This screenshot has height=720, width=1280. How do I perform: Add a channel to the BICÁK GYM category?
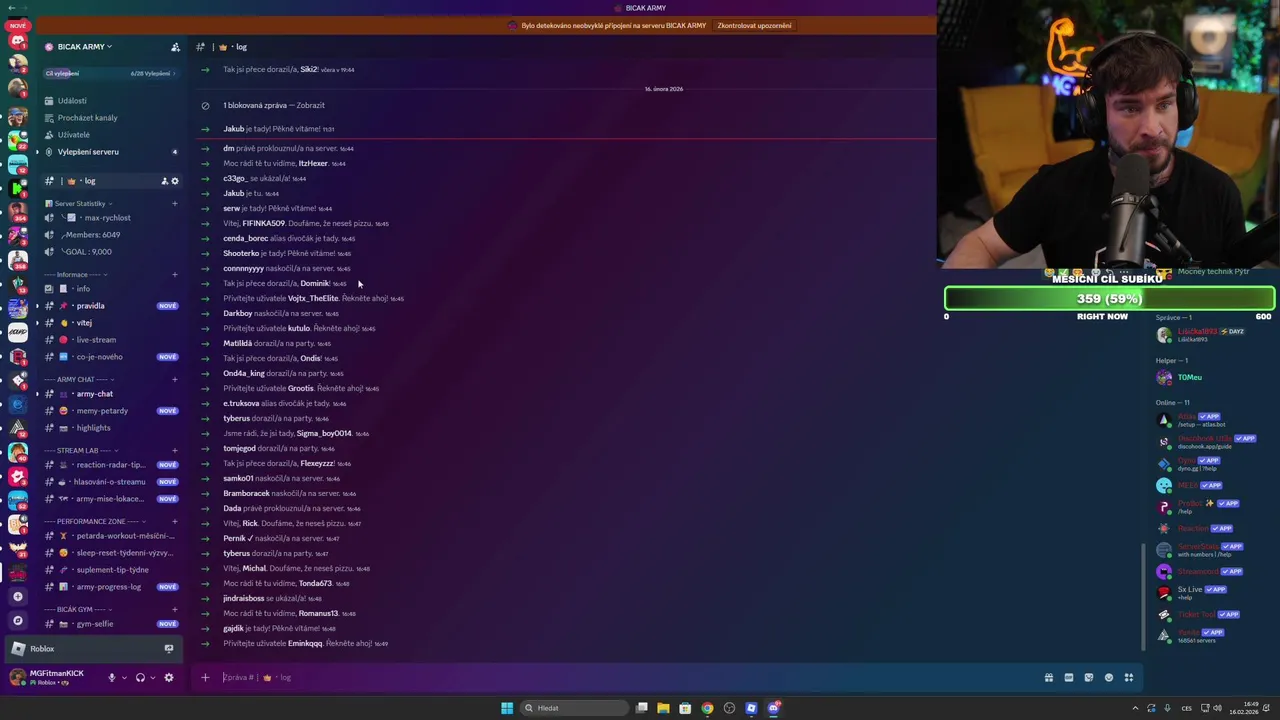click(175, 610)
